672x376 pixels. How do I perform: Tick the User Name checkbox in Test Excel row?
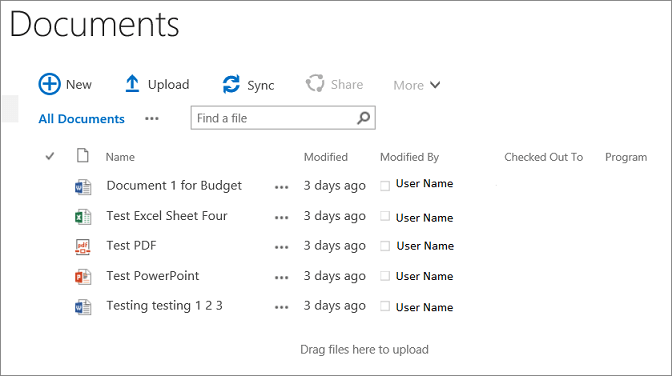click(x=385, y=216)
